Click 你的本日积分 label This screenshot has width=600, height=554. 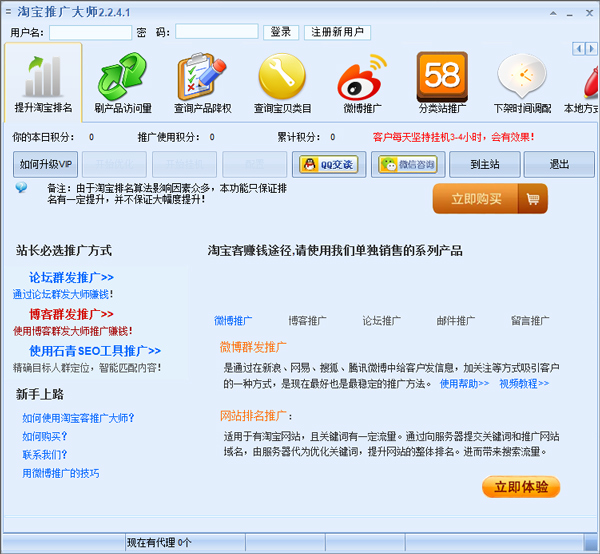coord(43,137)
